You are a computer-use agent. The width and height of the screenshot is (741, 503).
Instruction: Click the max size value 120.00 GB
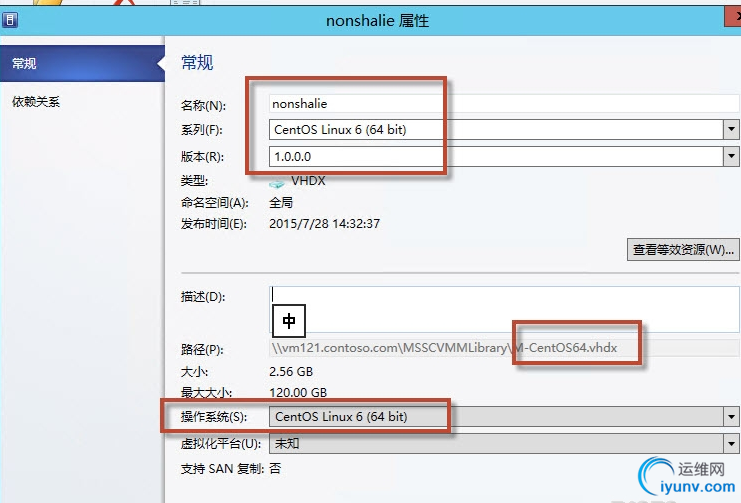click(298, 392)
